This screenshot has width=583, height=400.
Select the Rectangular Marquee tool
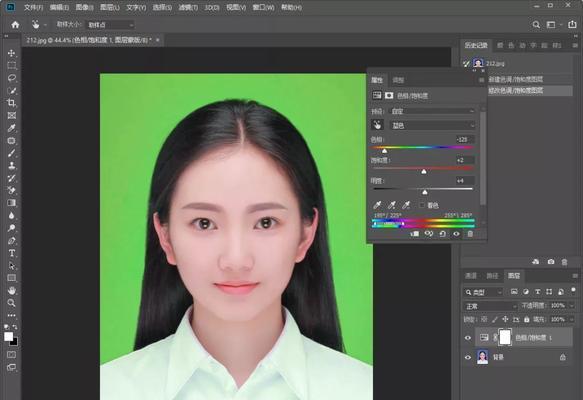[x=12, y=65]
